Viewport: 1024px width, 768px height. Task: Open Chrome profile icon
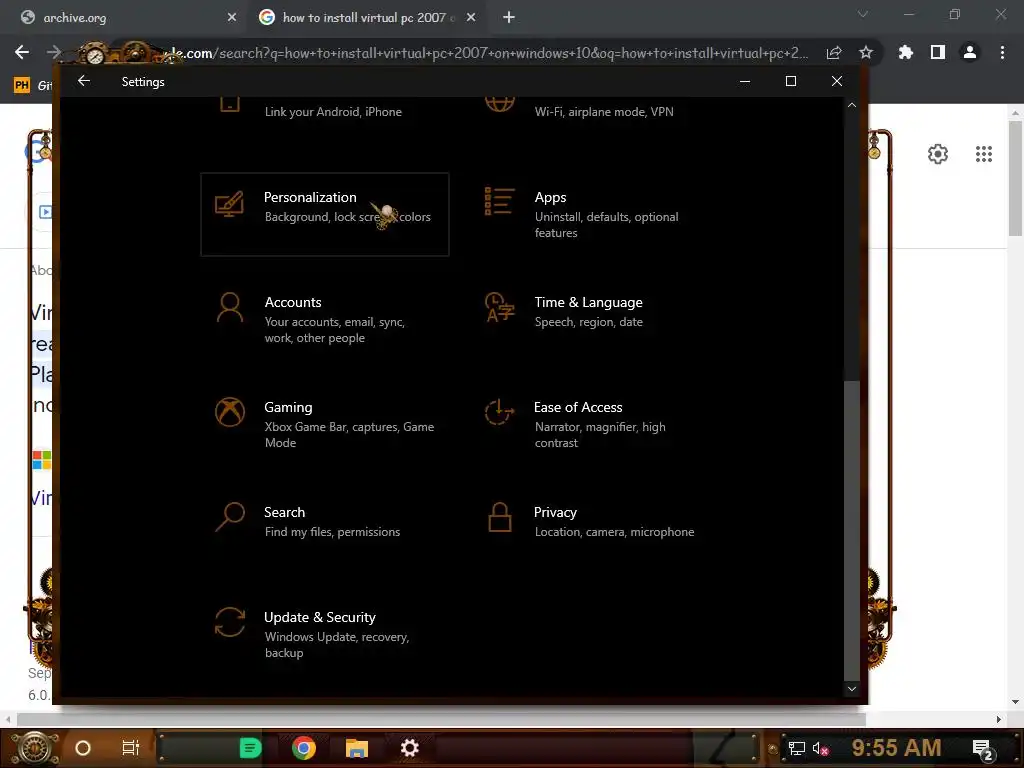click(x=970, y=52)
